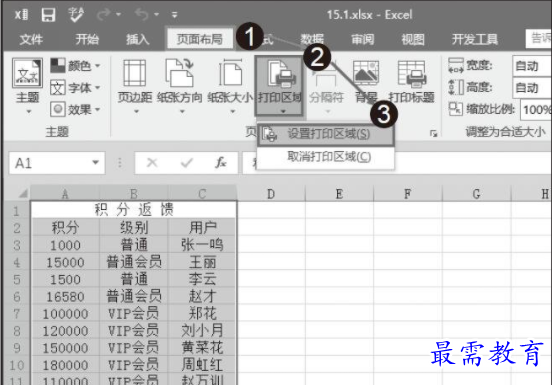Viewport: 552px width, 385px height.
Task: Click the Redo arrow icon
Action: [x=104, y=14]
